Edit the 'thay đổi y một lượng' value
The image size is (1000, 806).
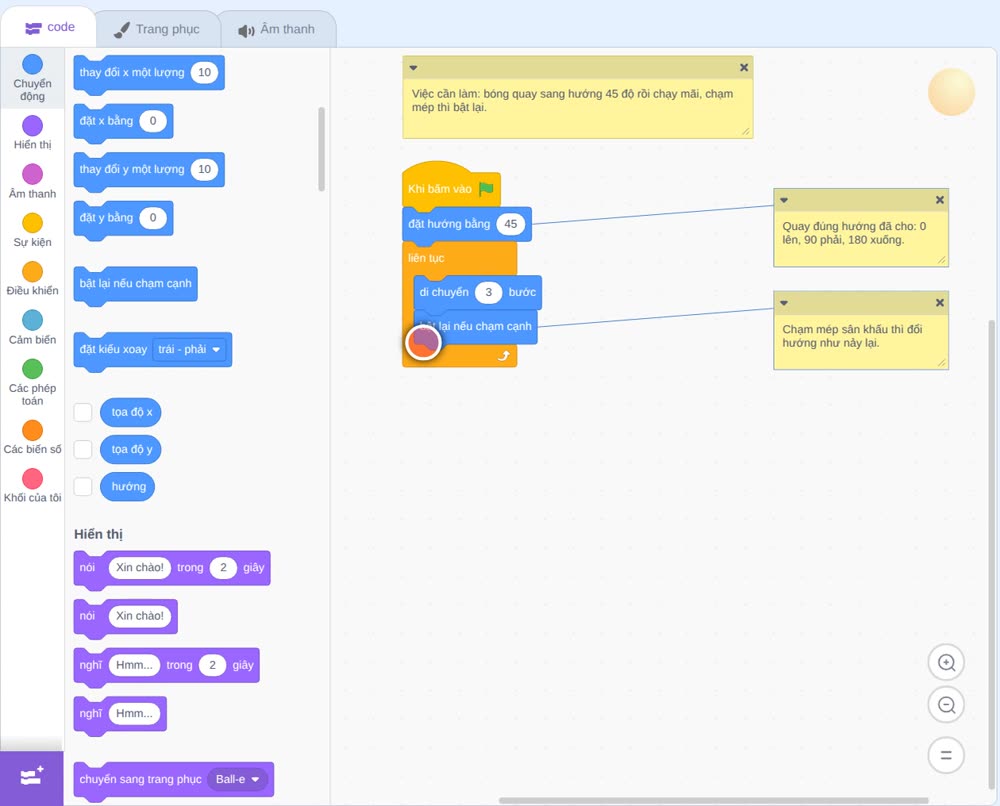204,170
